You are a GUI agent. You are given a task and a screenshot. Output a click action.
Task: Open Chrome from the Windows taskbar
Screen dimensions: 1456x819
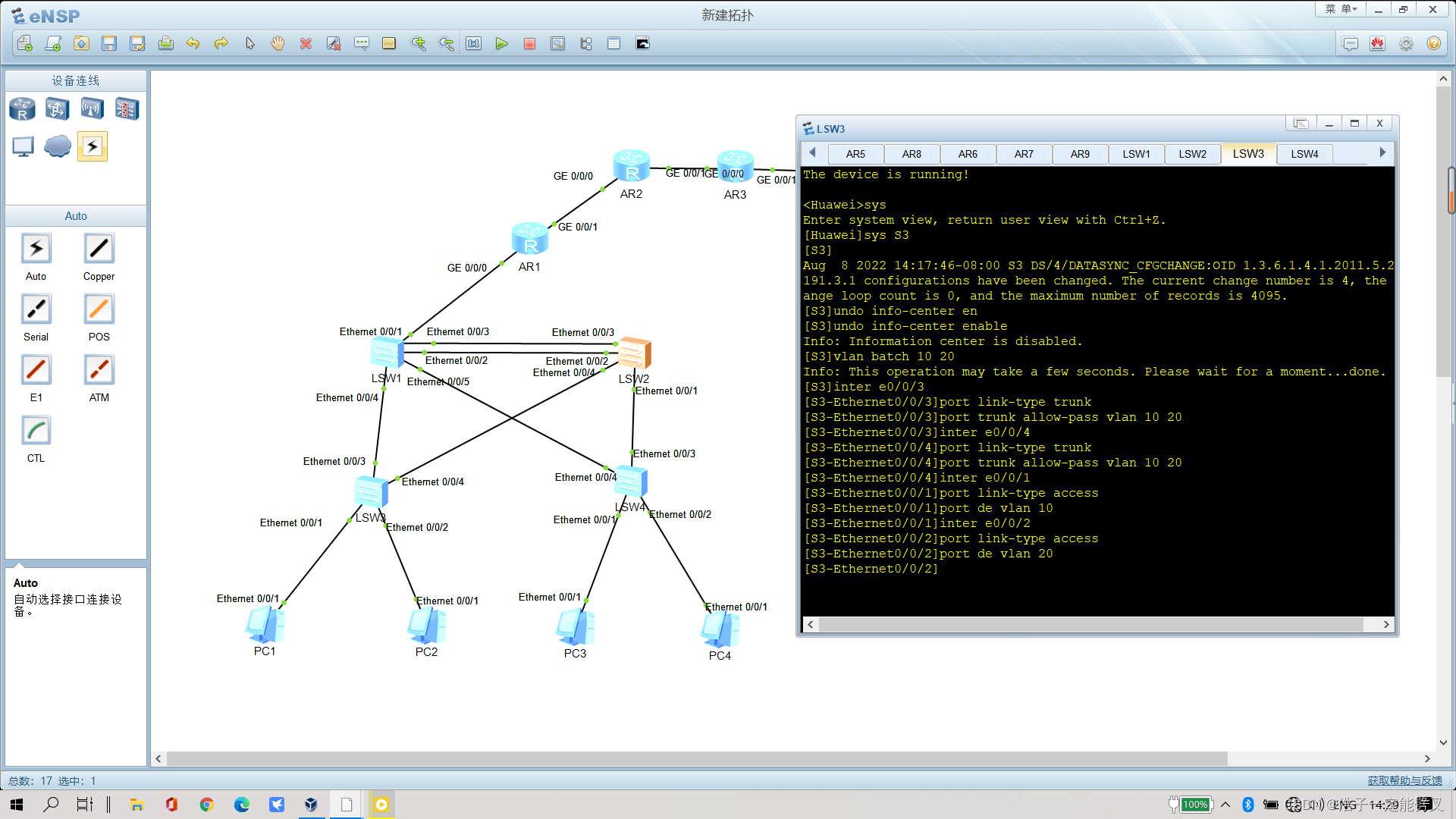tap(206, 805)
